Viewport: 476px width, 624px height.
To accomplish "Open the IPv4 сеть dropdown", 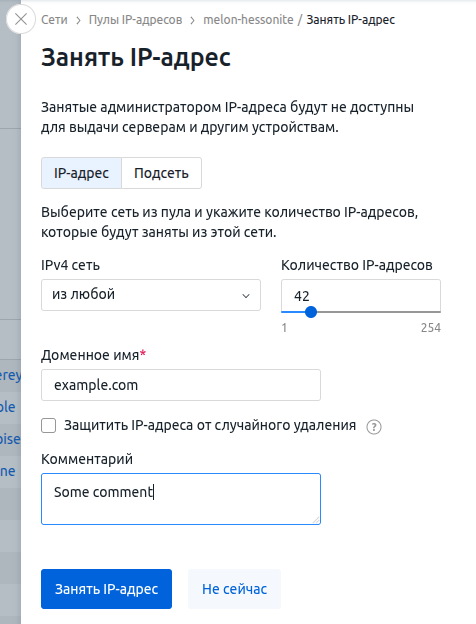I will (x=151, y=295).
